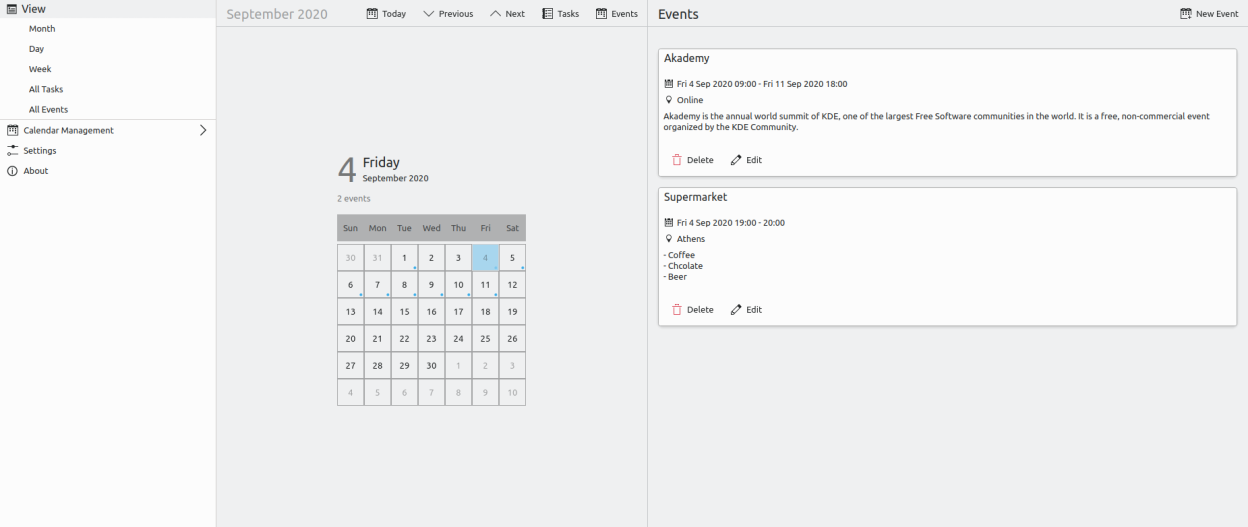1248x527 pixels.
Task: Open Settings from the sidebar
Action: (40, 150)
